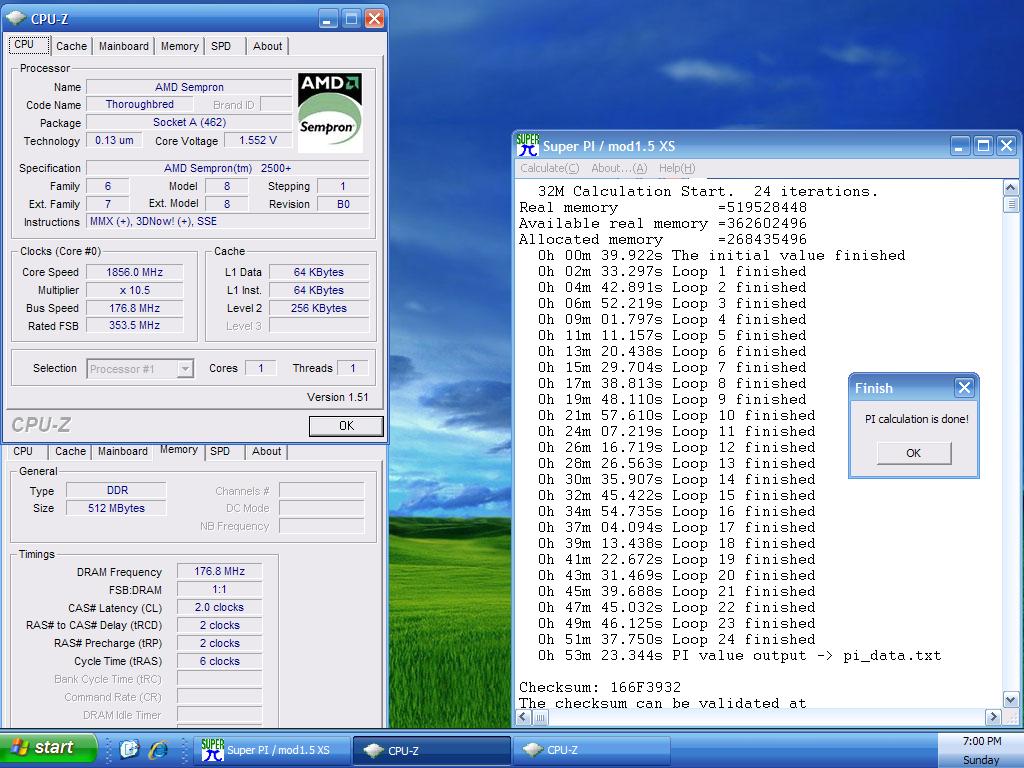The height and width of the screenshot is (768, 1024).
Task: Click Super PI vertical scrollbar thumb
Action: (1010, 204)
